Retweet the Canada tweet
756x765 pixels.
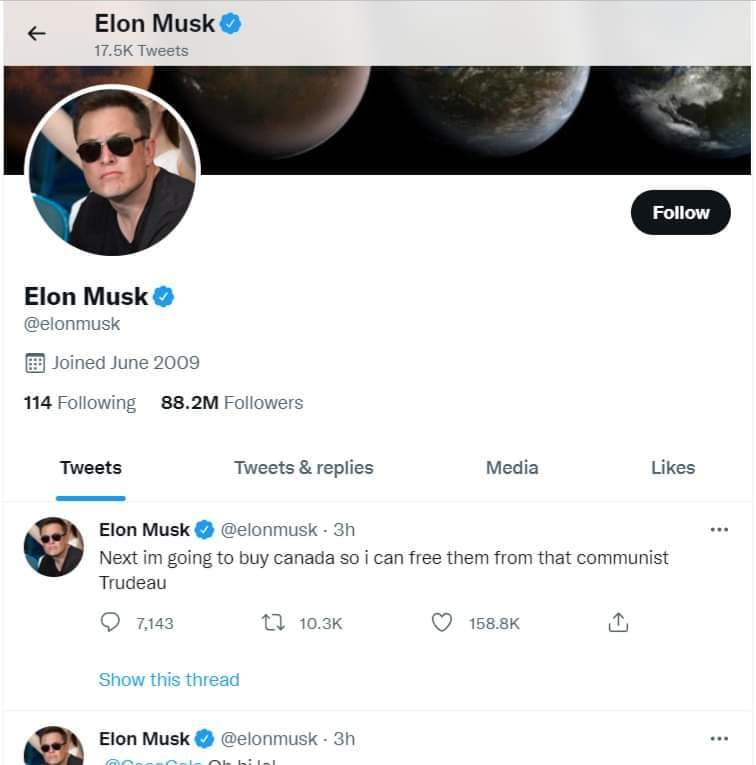[272, 622]
